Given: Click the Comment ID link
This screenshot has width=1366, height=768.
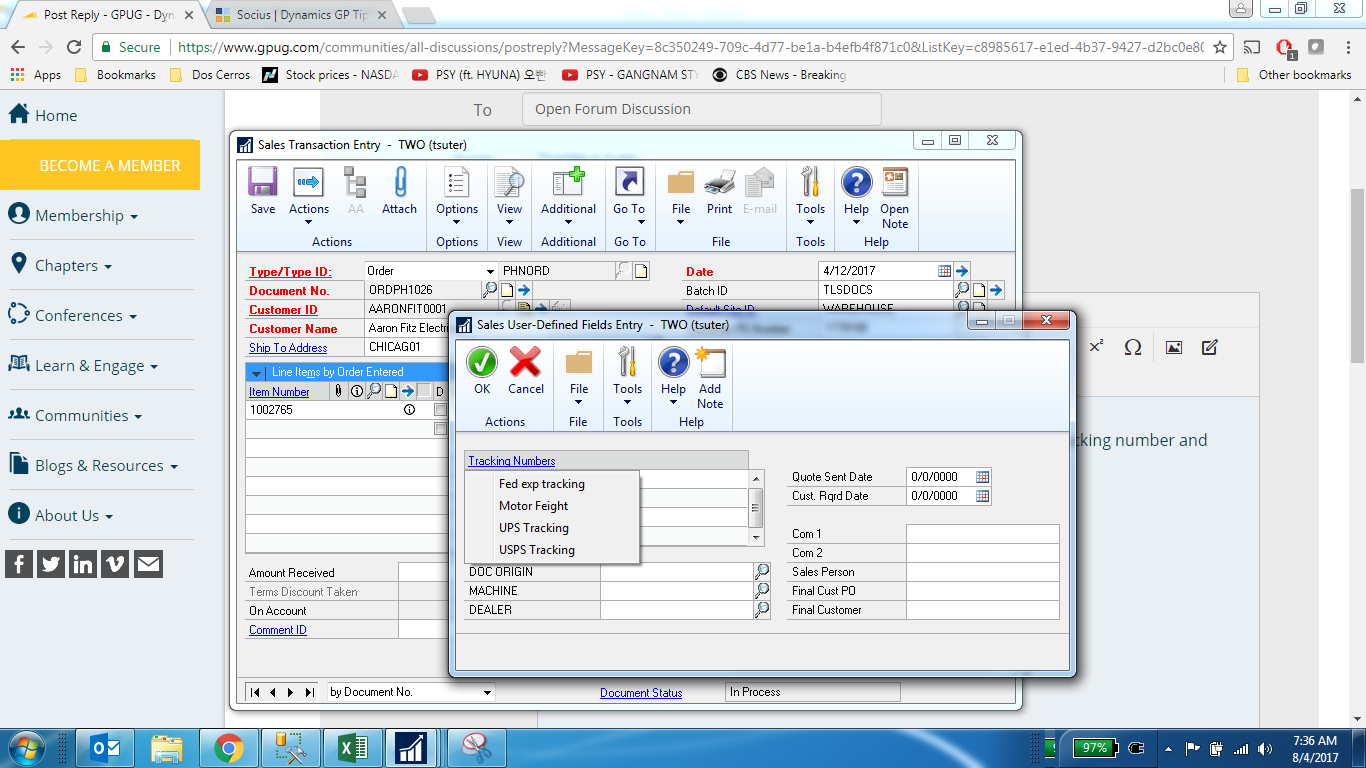Looking at the screenshot, I should 278,630.
